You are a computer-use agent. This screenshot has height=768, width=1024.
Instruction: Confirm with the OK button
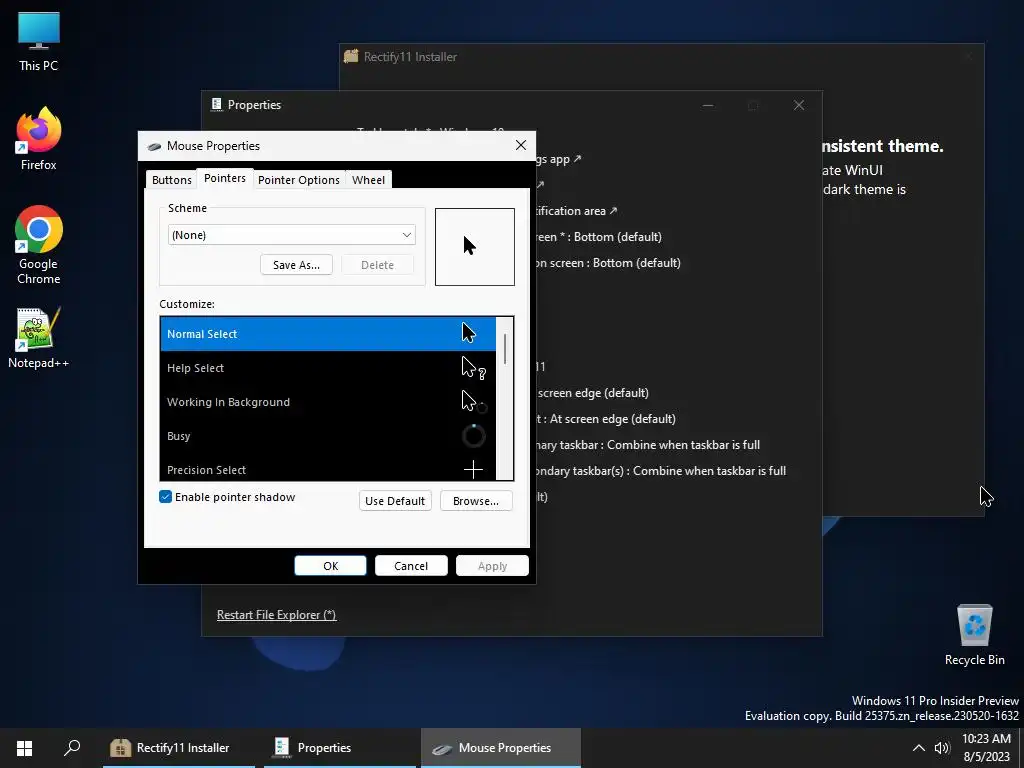coord(330,566)
